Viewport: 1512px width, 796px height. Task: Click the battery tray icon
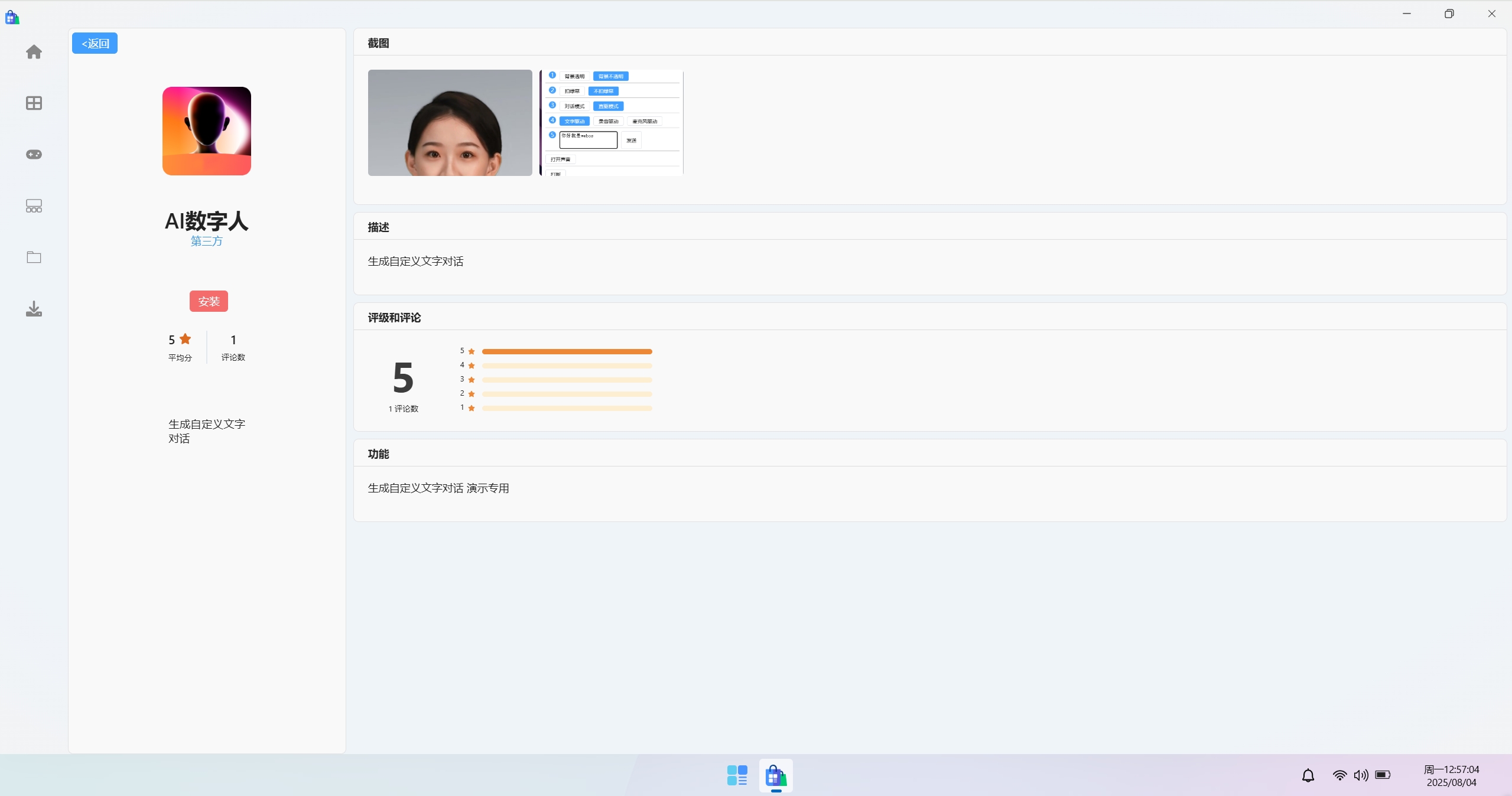(1383, 775)
